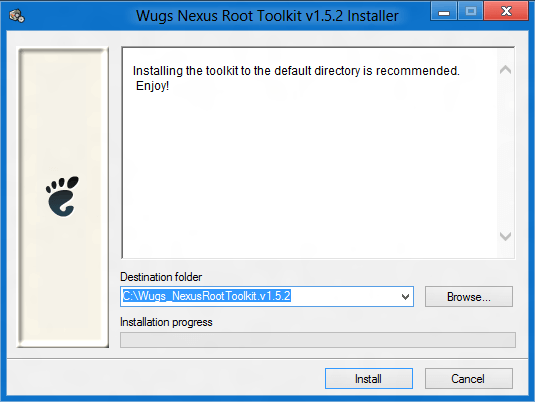Screen dimensions: 535x402
Task: Click the scroll down arrow in text box
Action: tap(505, 236)
